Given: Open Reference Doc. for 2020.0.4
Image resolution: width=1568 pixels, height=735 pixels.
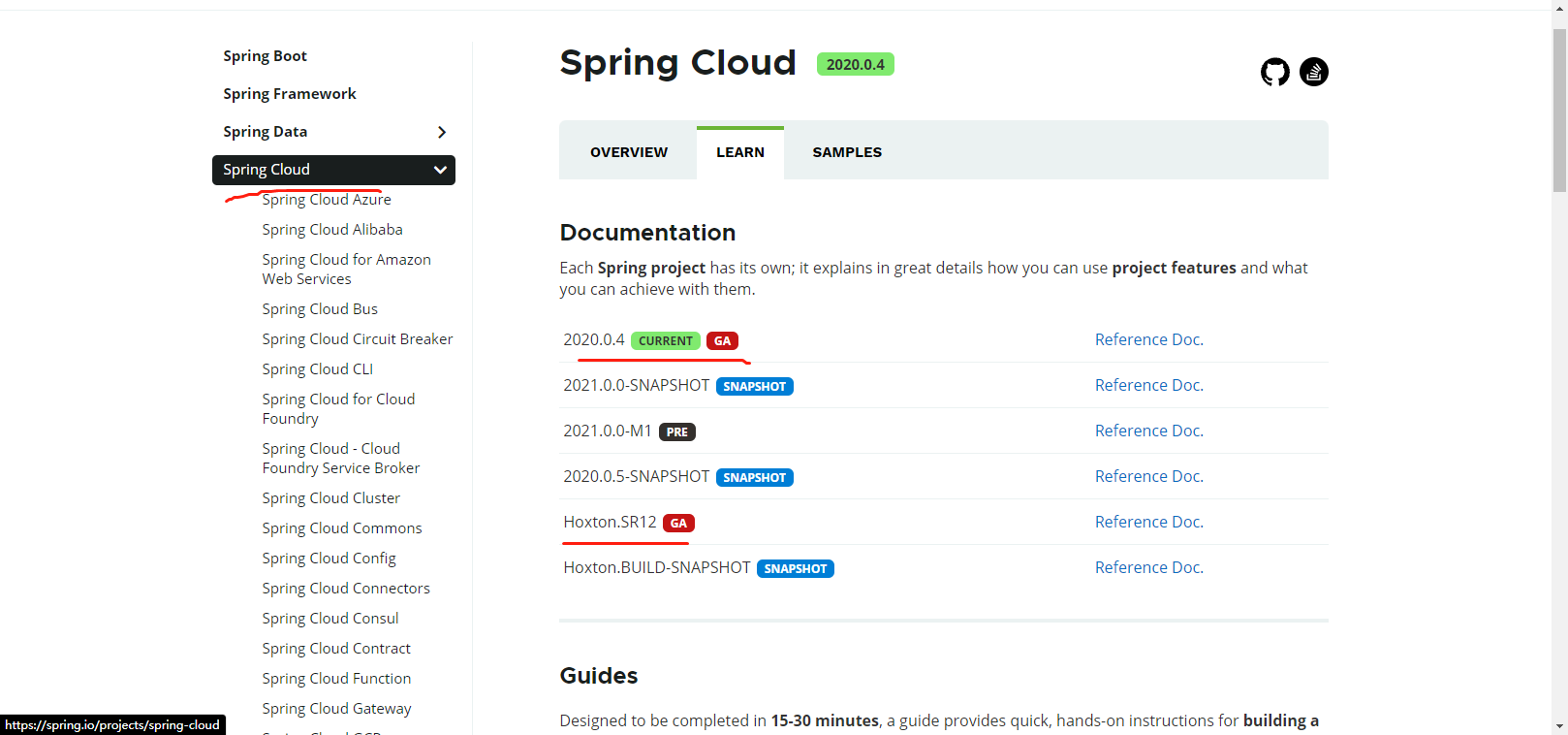Looking at the screenshot, I should click(x=1149, y=339).
